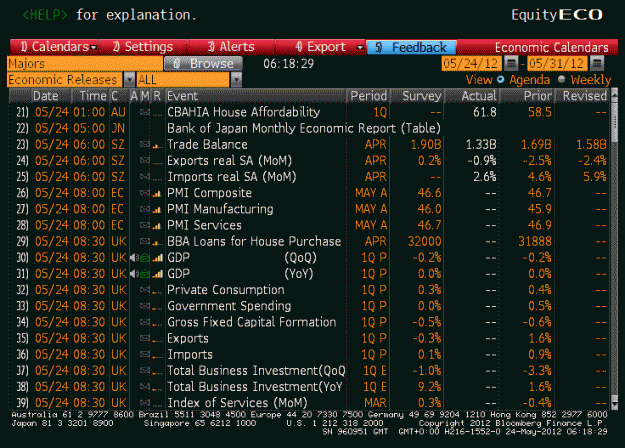
Task: Click the Period column header
Action: pyautogui.click(x=368, y=96)
